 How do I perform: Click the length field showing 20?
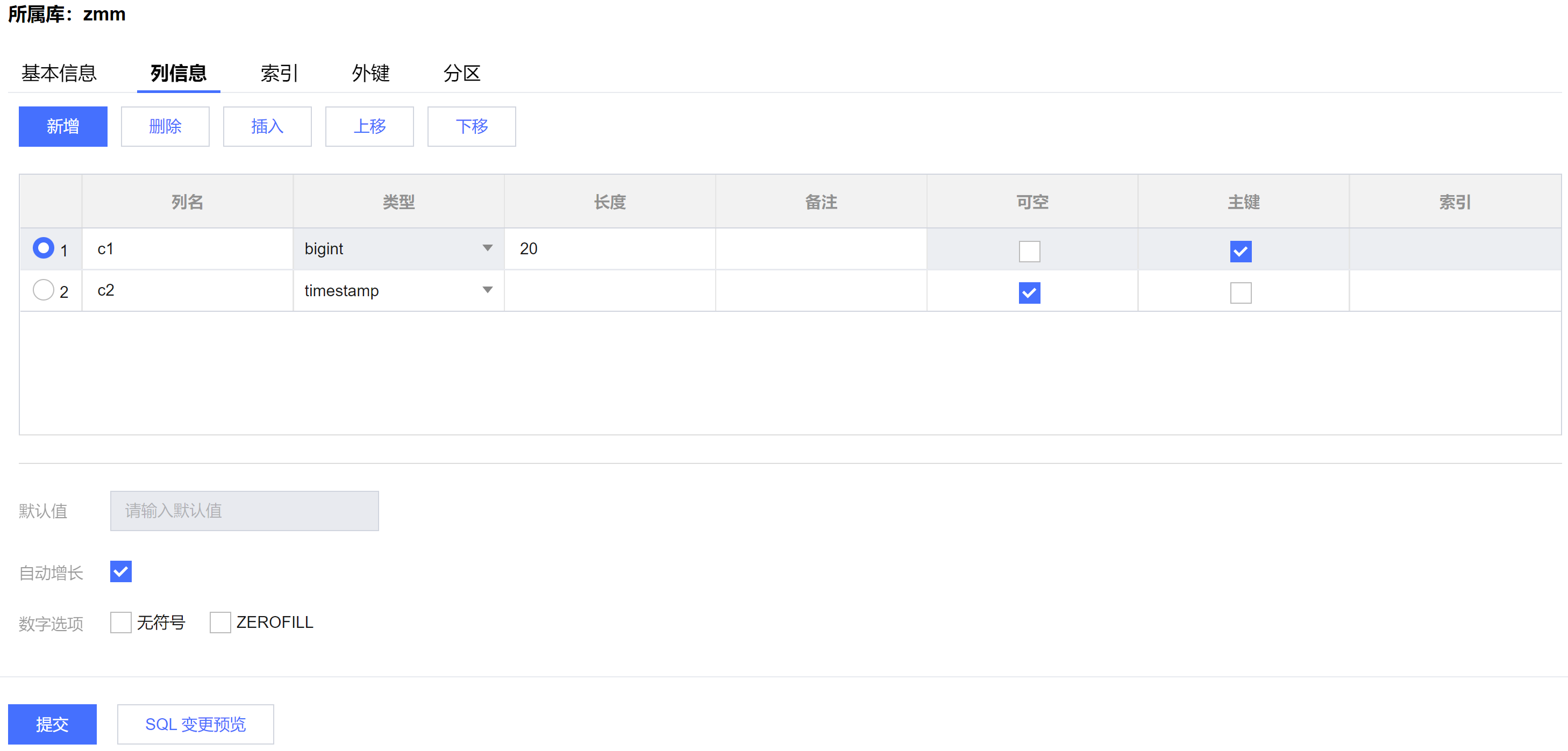(x=609, y=249)
